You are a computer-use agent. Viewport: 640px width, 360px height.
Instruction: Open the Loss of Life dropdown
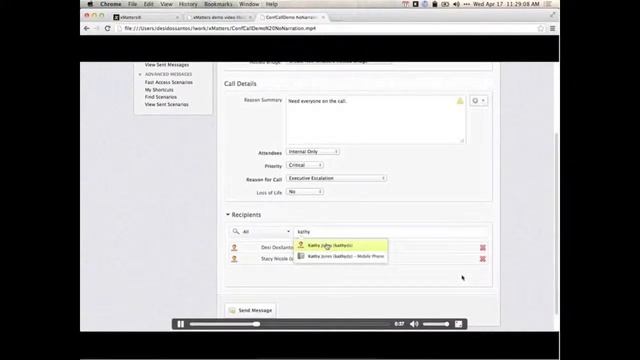point(305,192)
